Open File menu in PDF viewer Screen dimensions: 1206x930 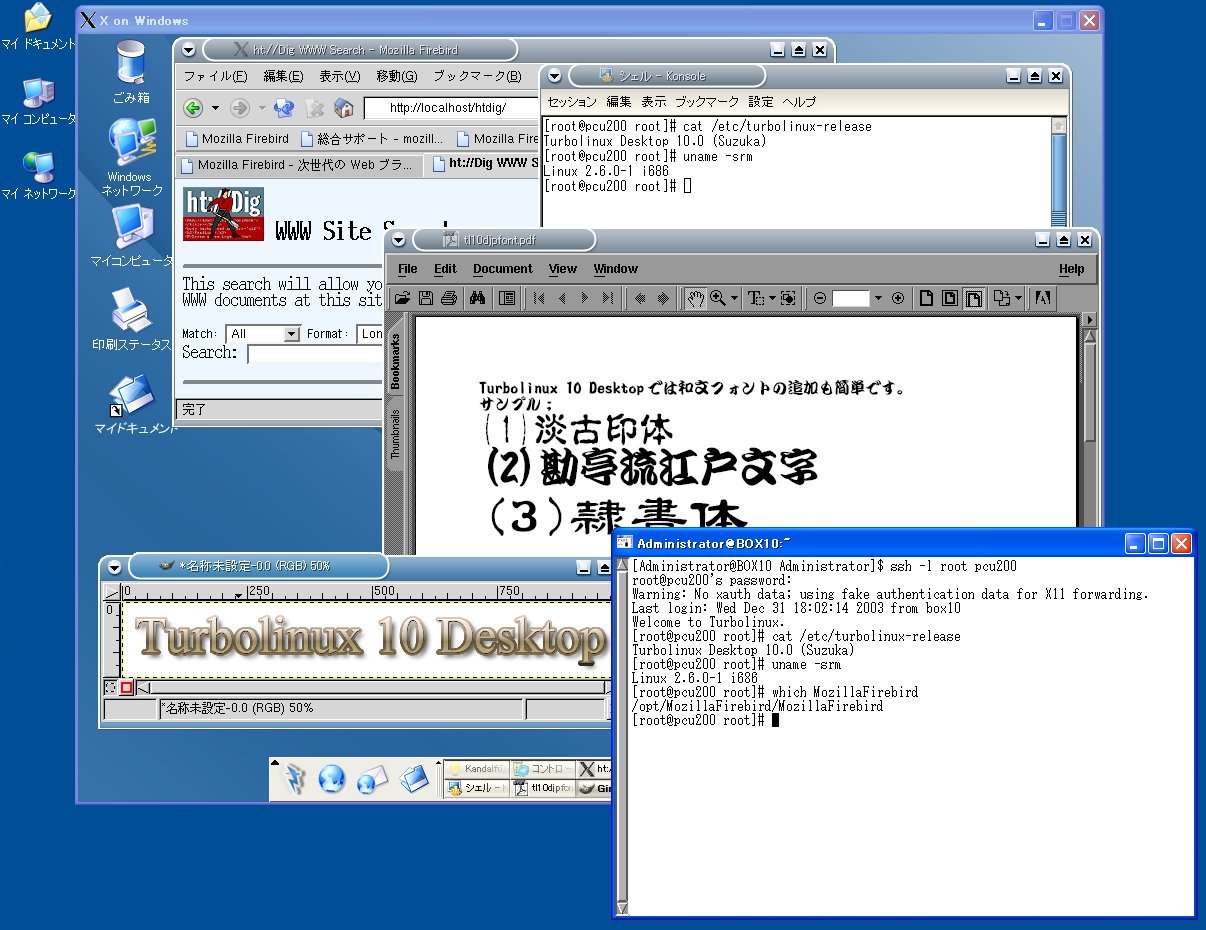click(408, 269)
